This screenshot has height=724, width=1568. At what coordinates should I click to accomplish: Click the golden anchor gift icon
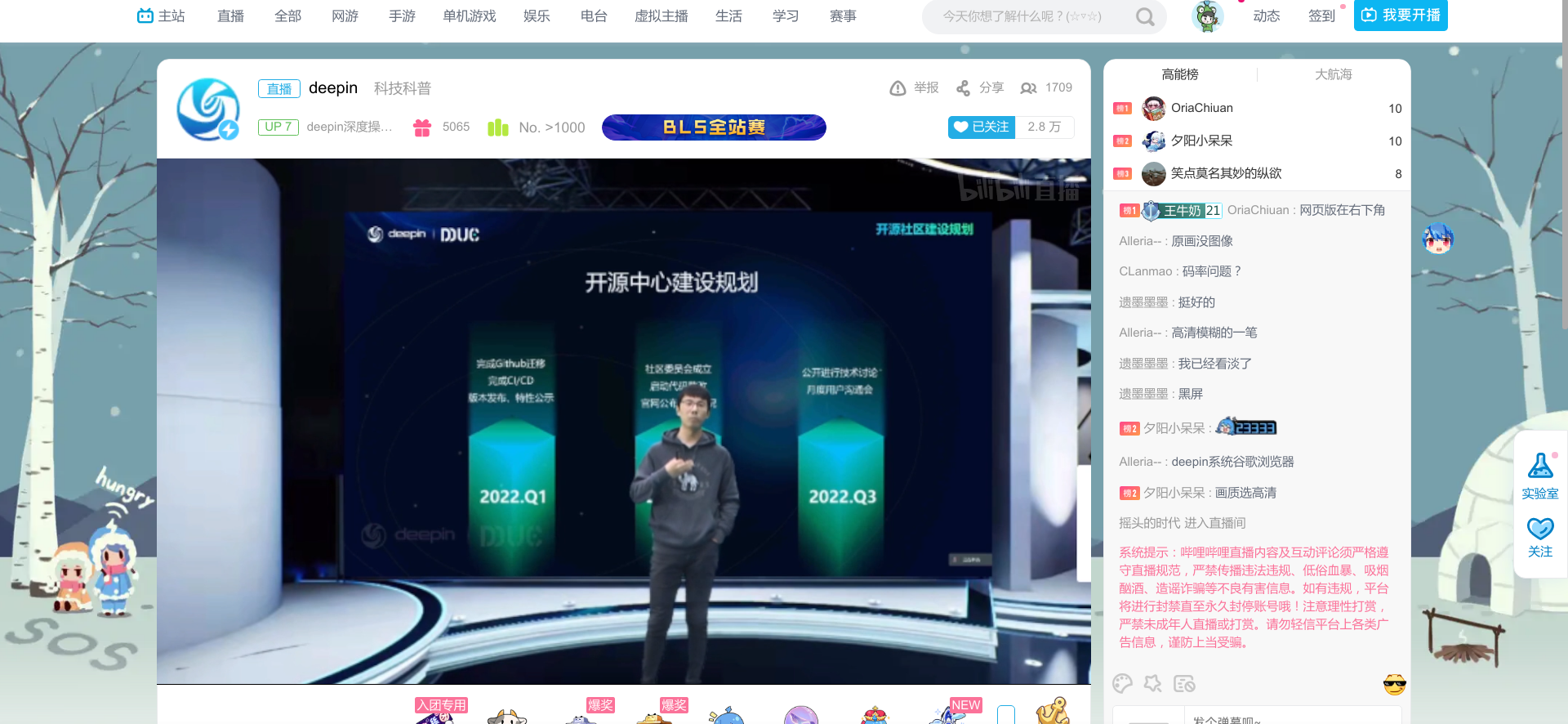tap(1052, 711)
